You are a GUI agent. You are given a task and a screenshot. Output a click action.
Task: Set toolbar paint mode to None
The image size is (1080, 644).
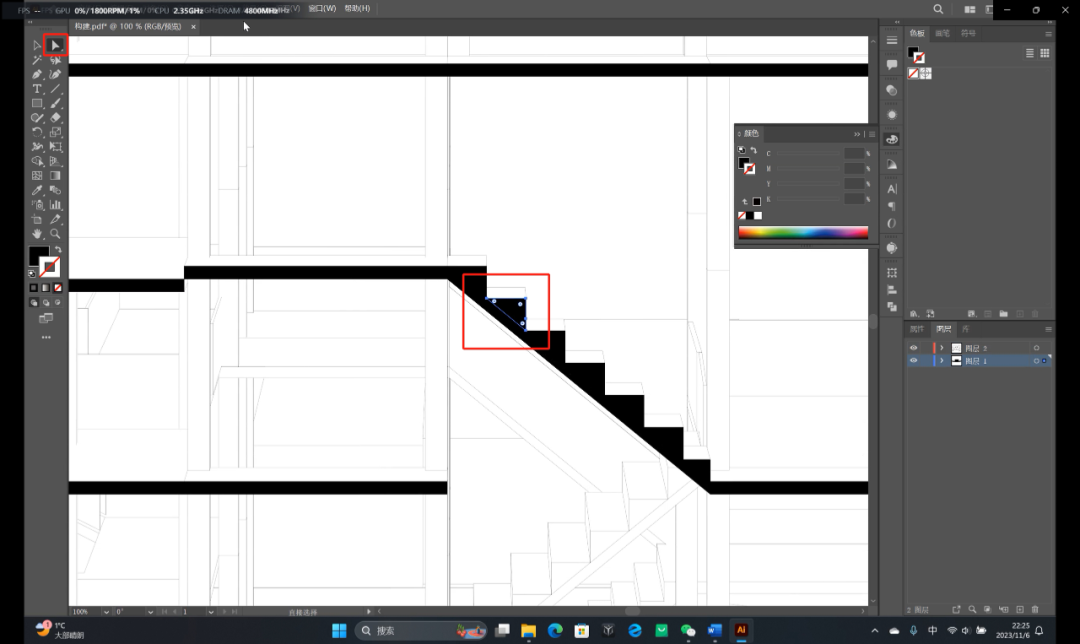pyautogui.click(x=58, y=288)
